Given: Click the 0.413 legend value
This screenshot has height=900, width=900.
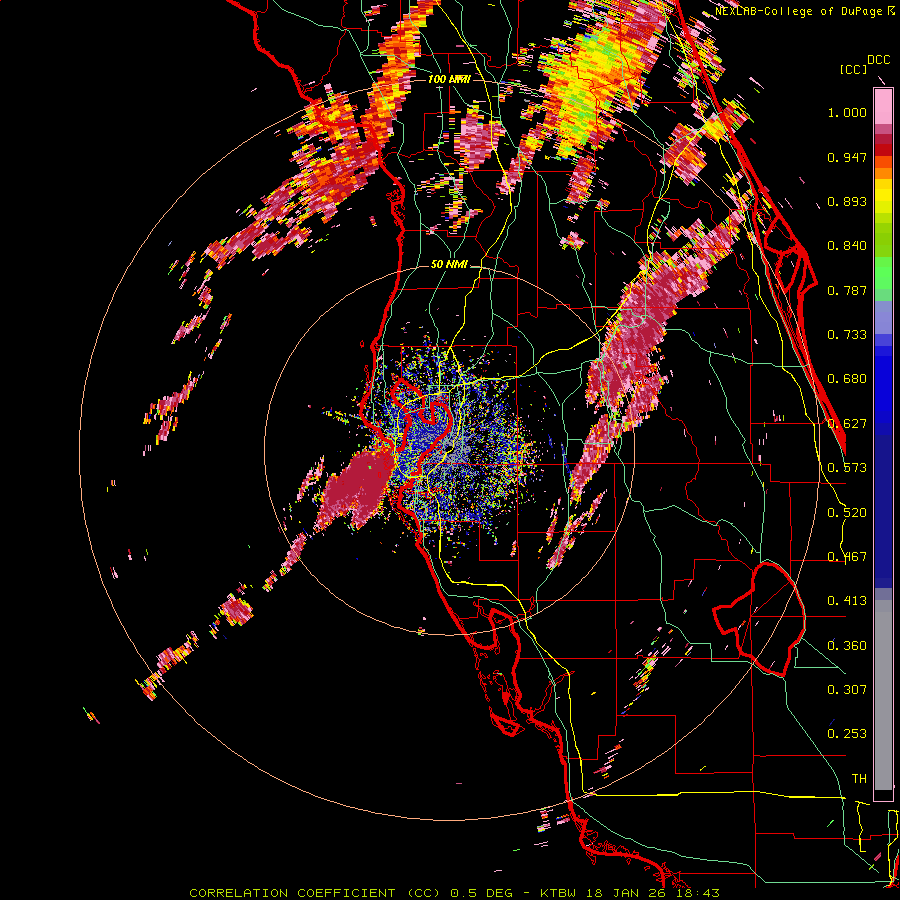Looking at the screenshot, I should 847,601.
